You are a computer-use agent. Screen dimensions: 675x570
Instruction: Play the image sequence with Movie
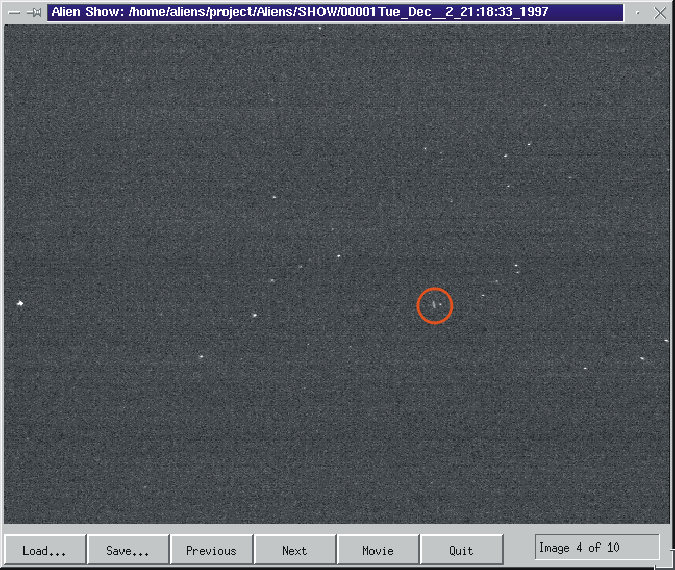(x=378, y=549)
